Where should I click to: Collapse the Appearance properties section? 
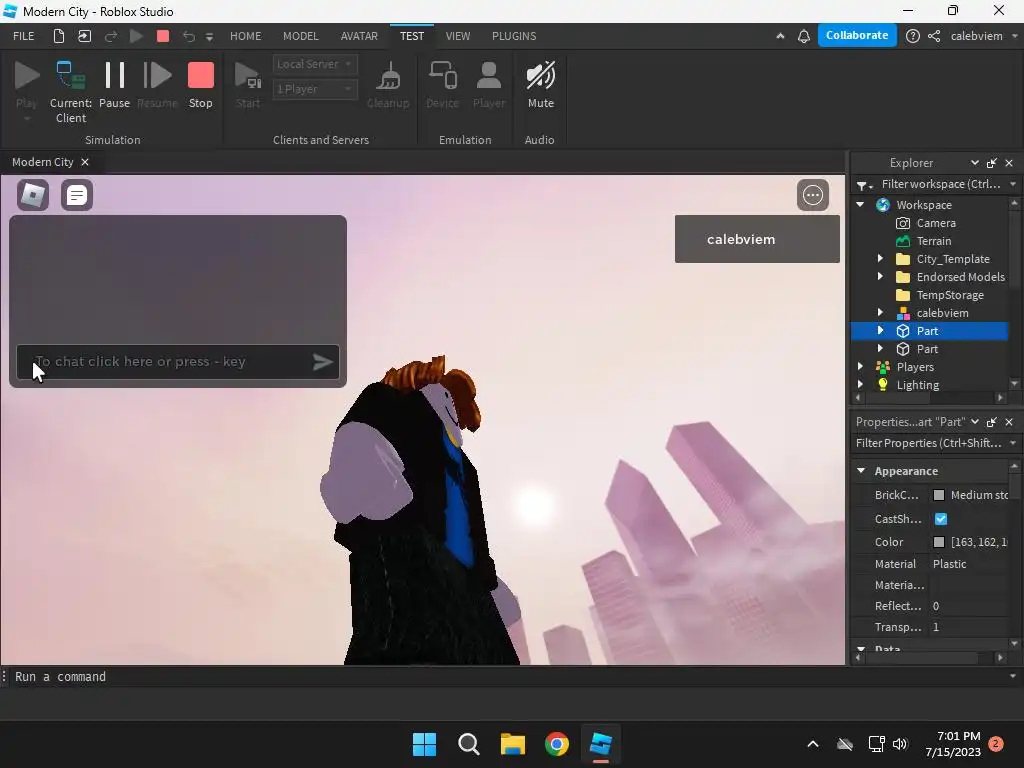861,470
